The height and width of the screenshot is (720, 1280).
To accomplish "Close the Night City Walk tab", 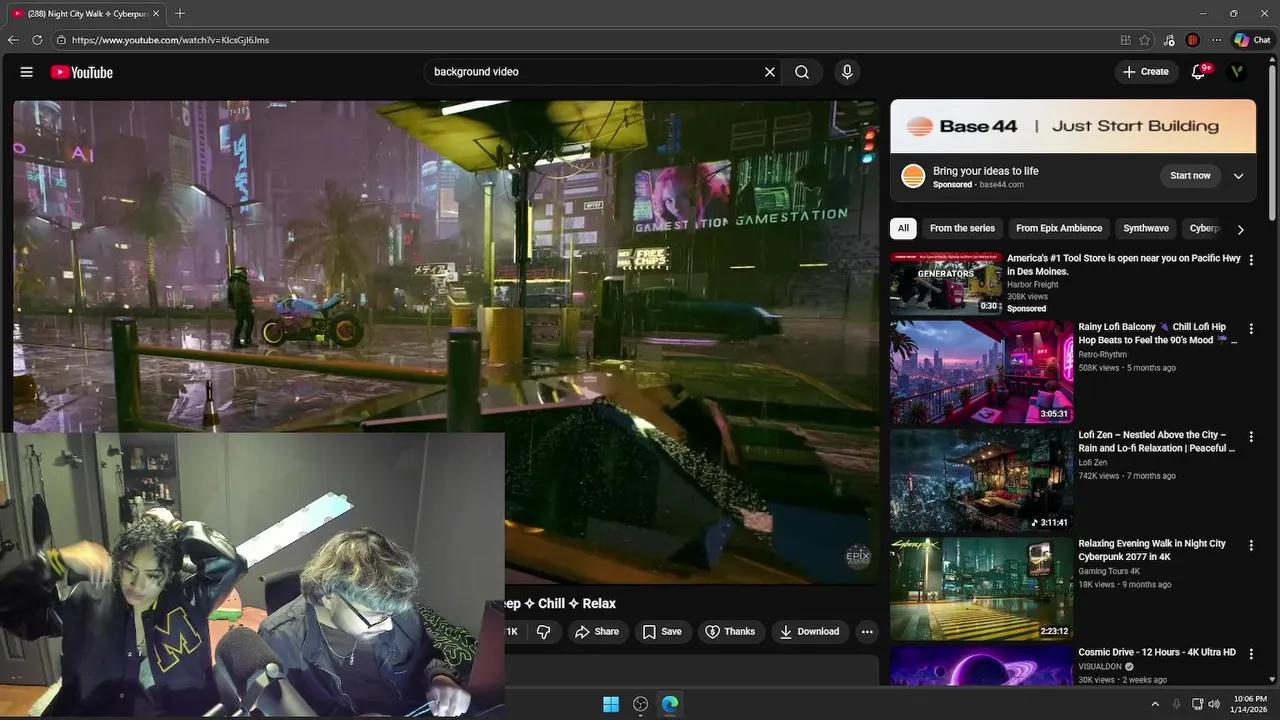I will tap(155, 14).
